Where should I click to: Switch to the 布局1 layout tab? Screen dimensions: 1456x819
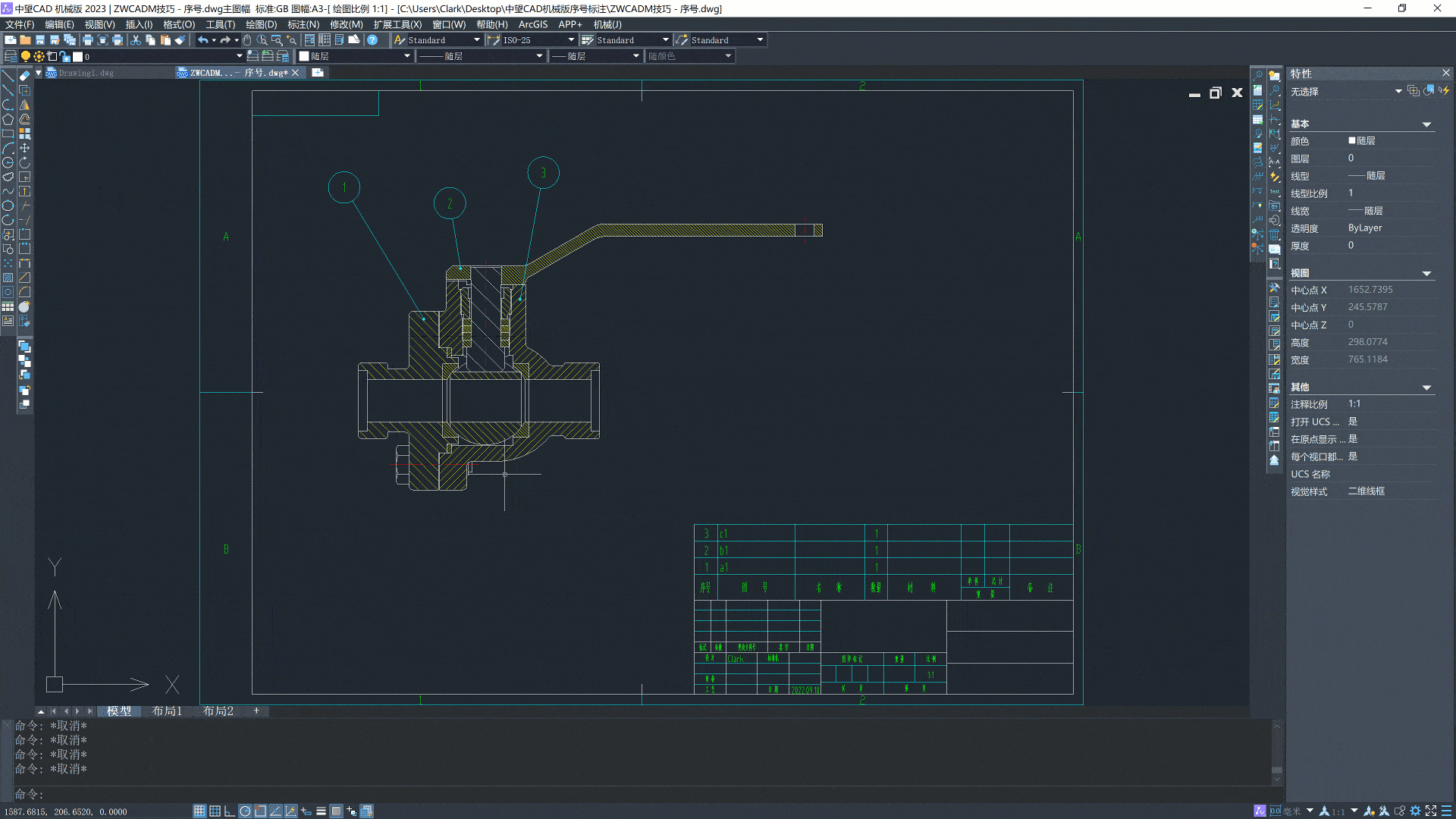[x=167, y=711]
